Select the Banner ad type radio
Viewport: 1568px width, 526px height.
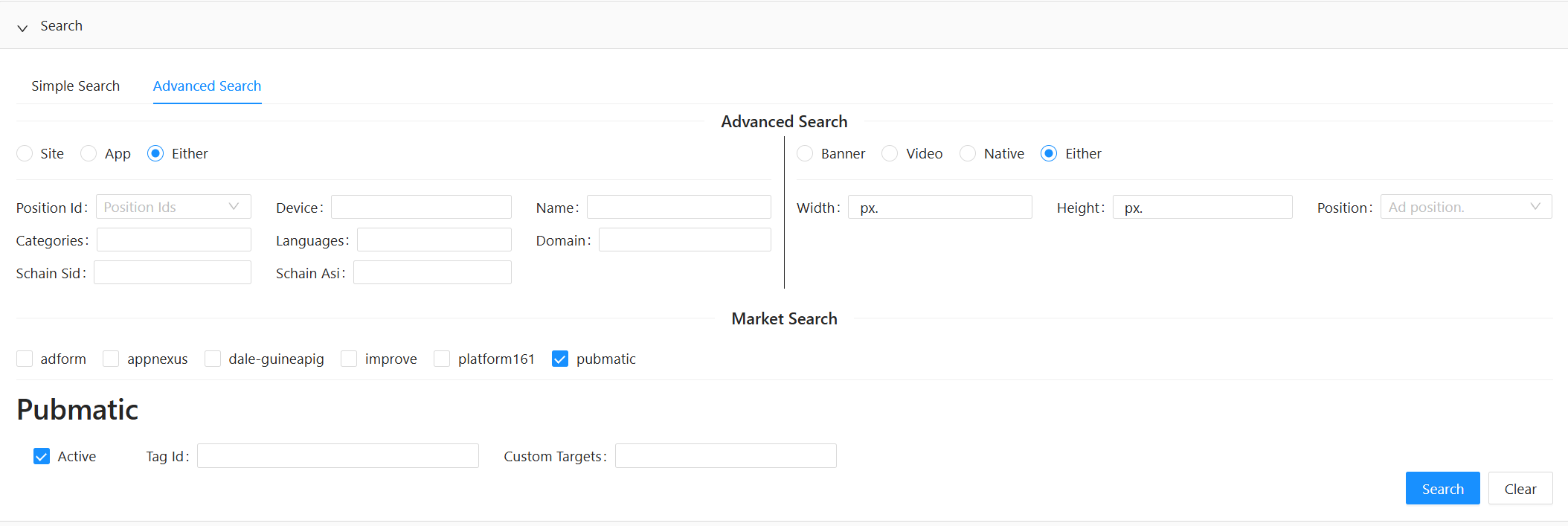pos(805,154)
